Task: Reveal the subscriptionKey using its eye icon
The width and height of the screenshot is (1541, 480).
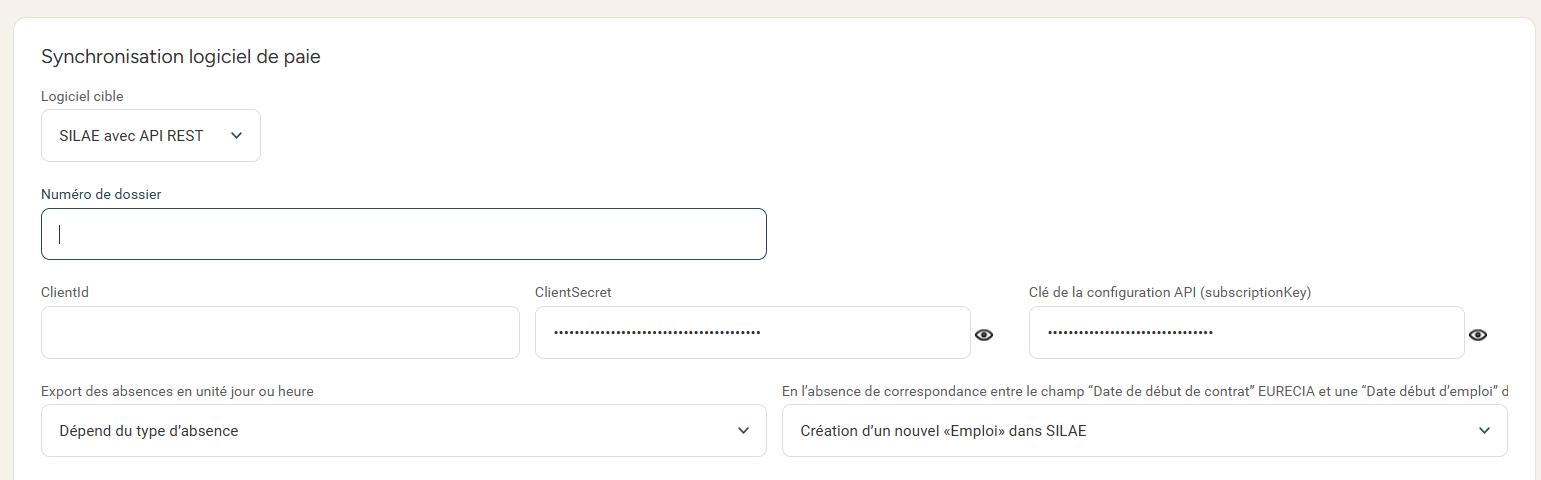Action: (x=1478, y=335)
